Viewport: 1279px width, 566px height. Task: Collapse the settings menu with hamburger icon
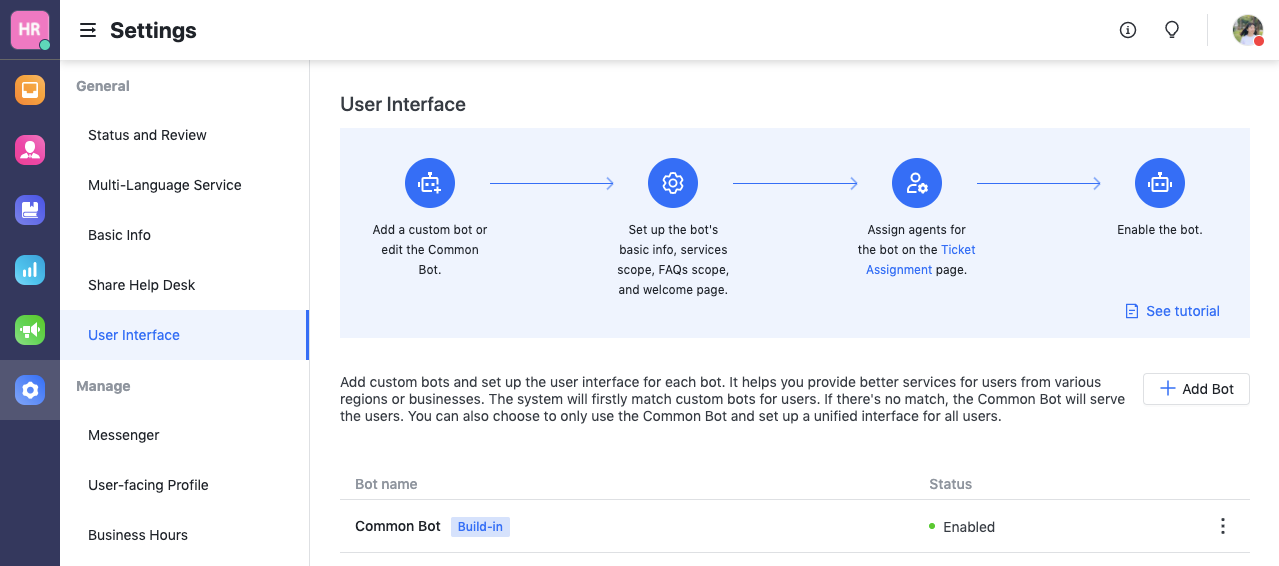[x=88, y=31]
